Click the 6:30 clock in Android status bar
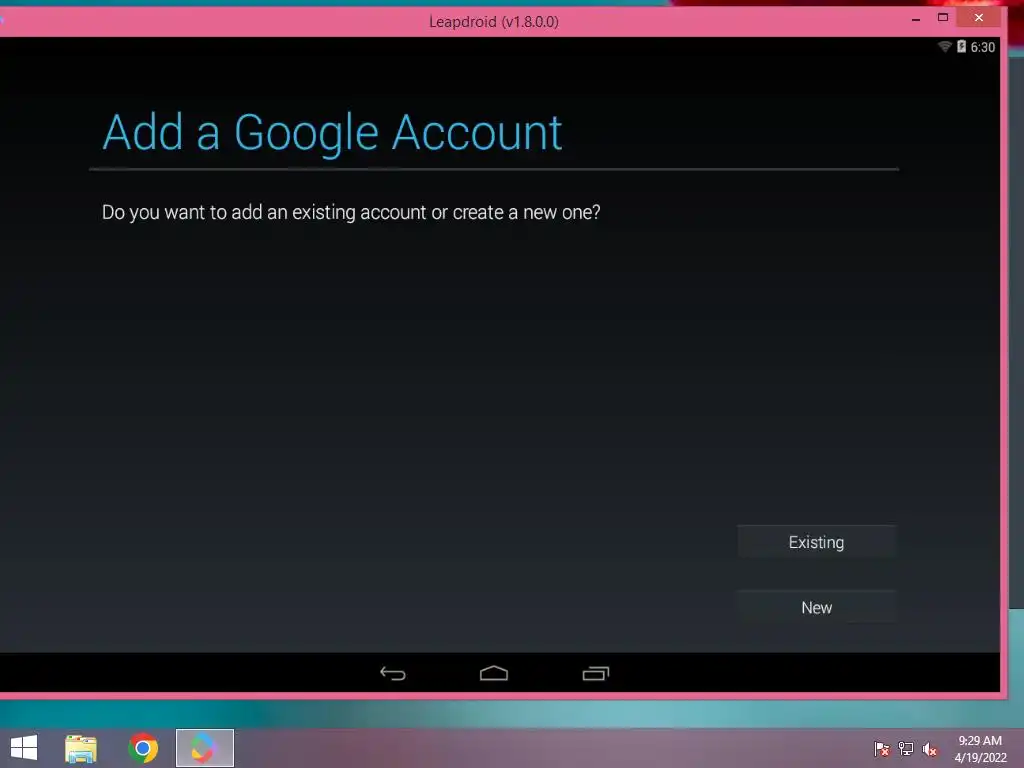 983,47
